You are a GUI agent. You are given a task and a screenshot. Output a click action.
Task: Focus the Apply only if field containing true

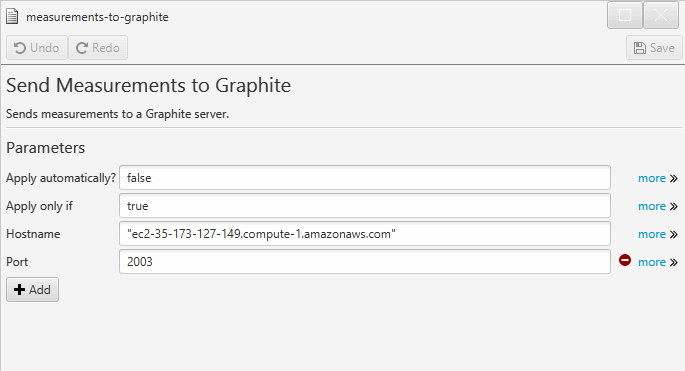pyautogui.click(x=365, y=206)
